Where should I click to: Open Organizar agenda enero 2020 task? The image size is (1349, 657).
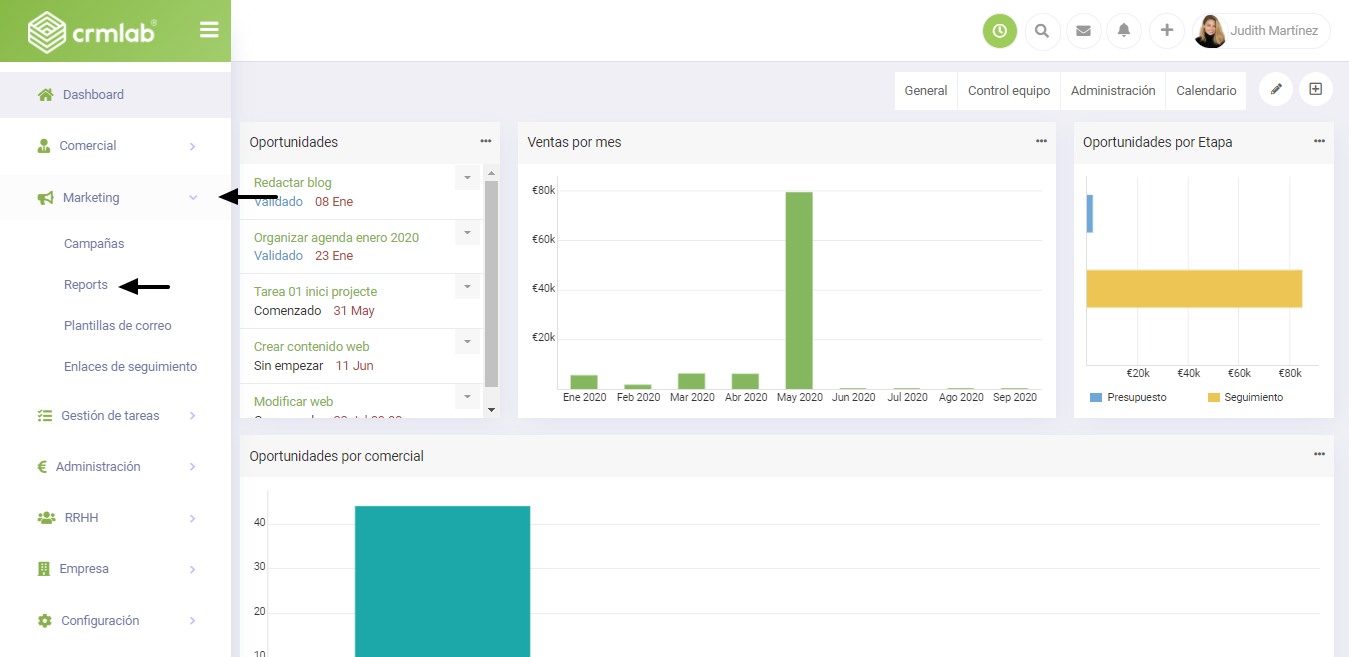coord(336,238)
